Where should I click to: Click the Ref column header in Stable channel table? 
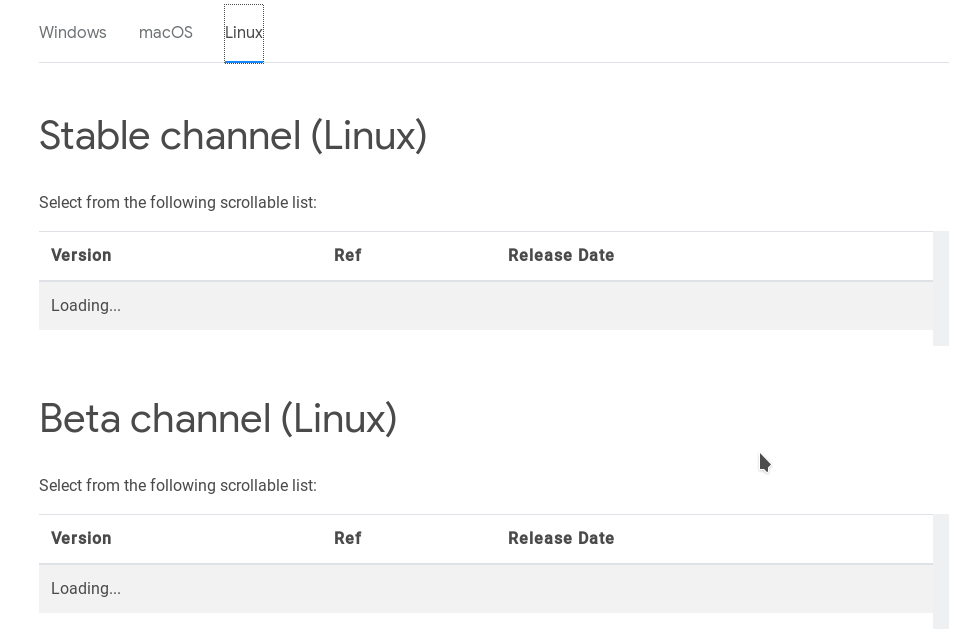click(347, 255)
